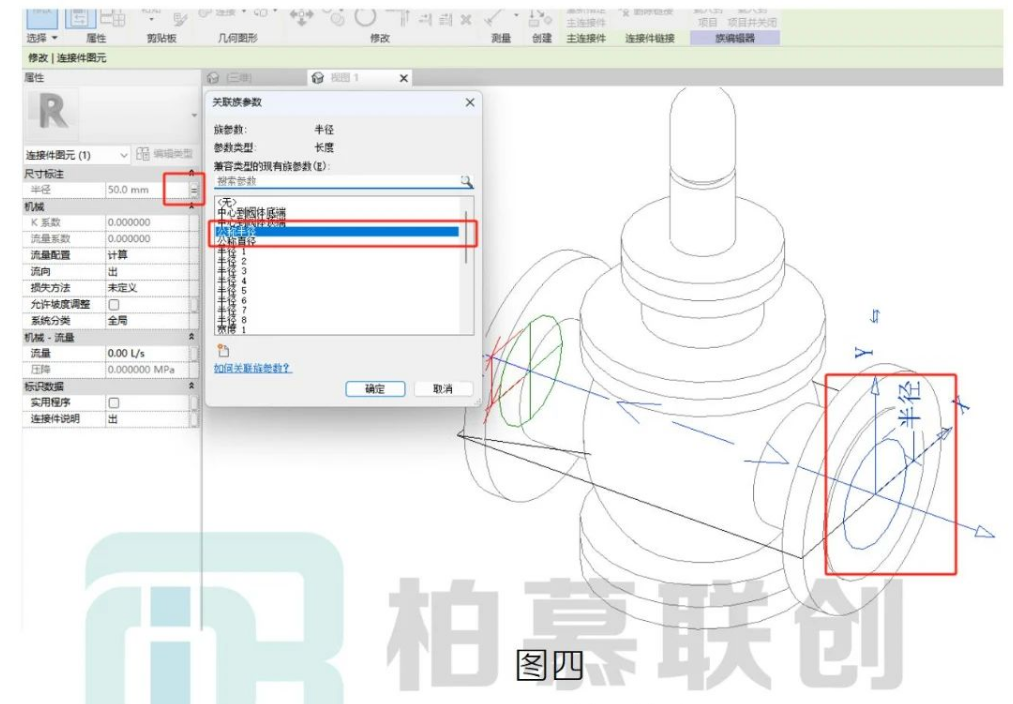This screenshot has height=704, width=1013.
Task: Click the associate button beside 实用程序
Action: click(x=194, y=402)
